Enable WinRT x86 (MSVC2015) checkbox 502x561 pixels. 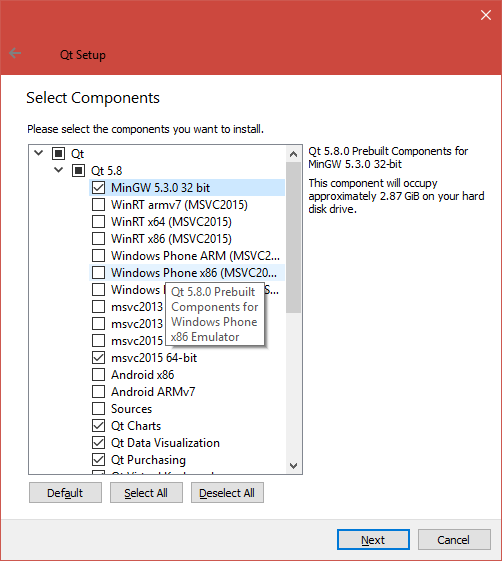click(x=98, y=239)
